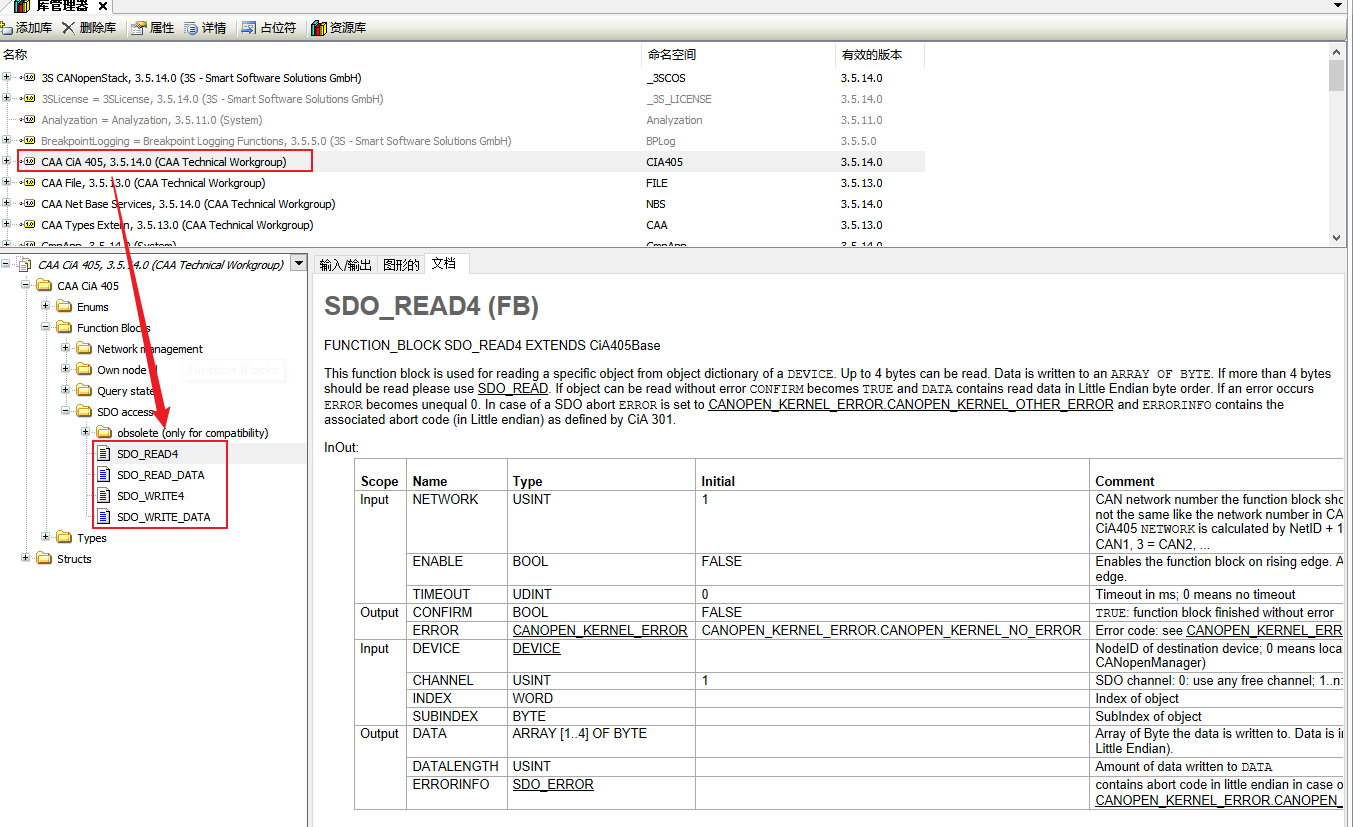The image size is (1353, 827).
Task: Expand the Network management folder
Action: pyautogui.click(x=66, y=348)
